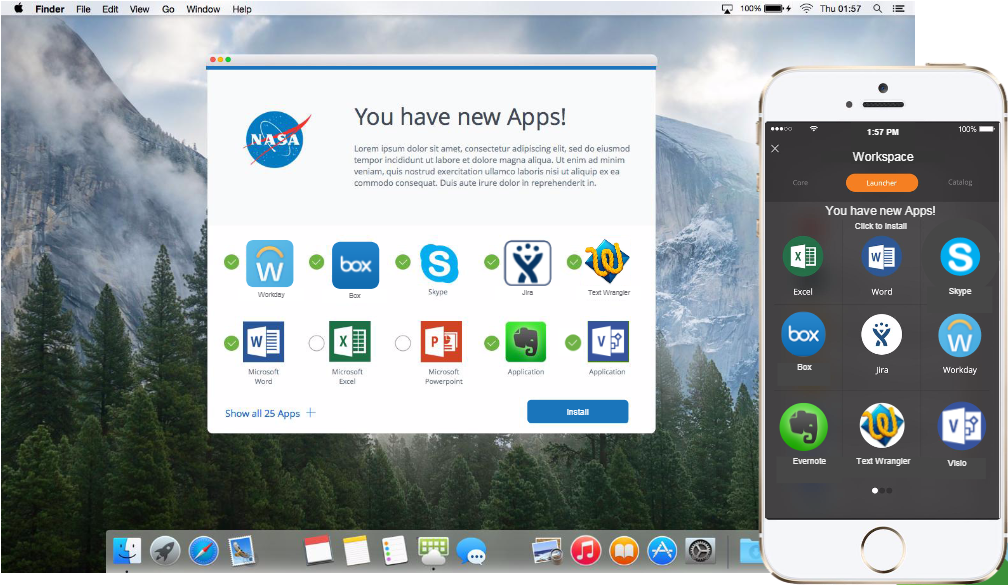Open the Edit menu
Image resolution: width=1008 pixels, height=585 pixels.
tap(110, 9)
